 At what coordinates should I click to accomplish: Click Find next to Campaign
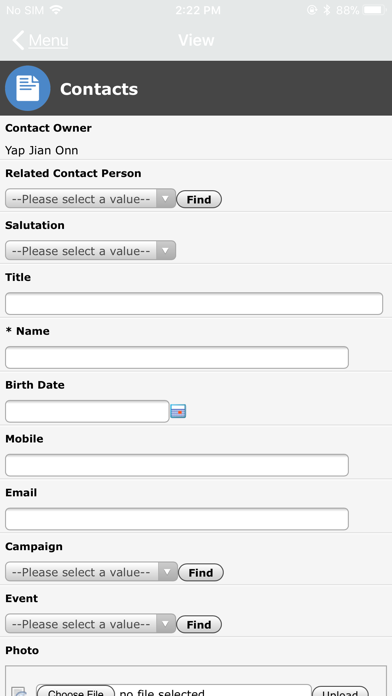(201, 573)
